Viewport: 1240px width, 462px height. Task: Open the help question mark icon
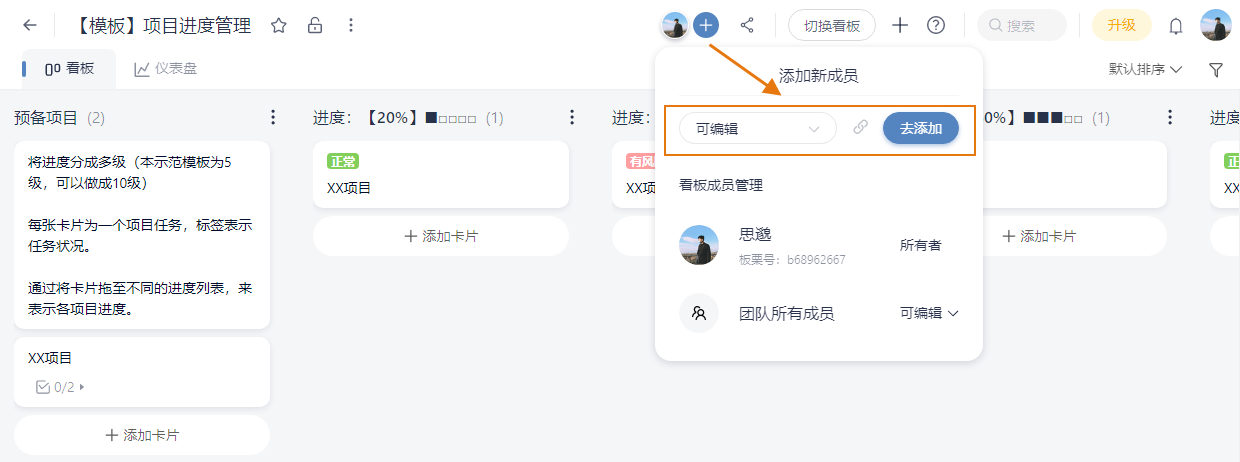936,25
